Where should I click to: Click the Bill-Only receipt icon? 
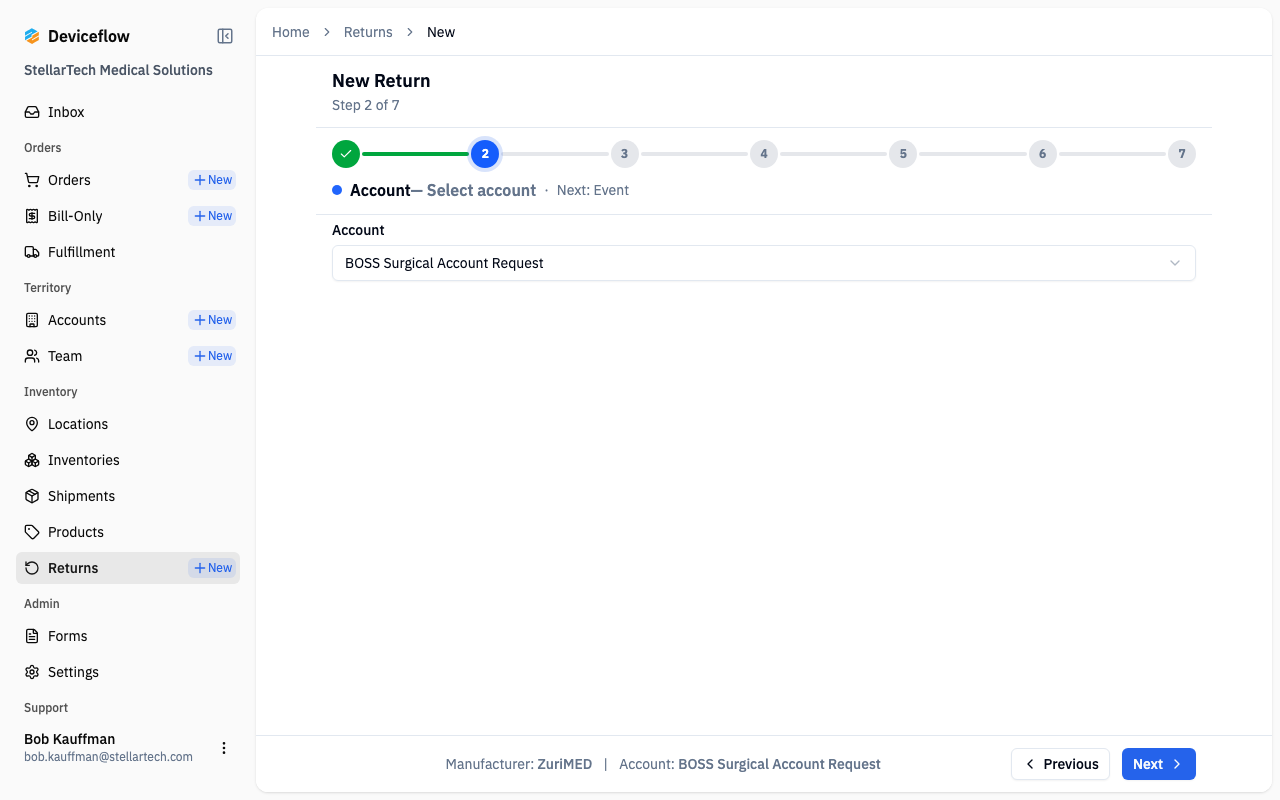click(x=32, y=216)
